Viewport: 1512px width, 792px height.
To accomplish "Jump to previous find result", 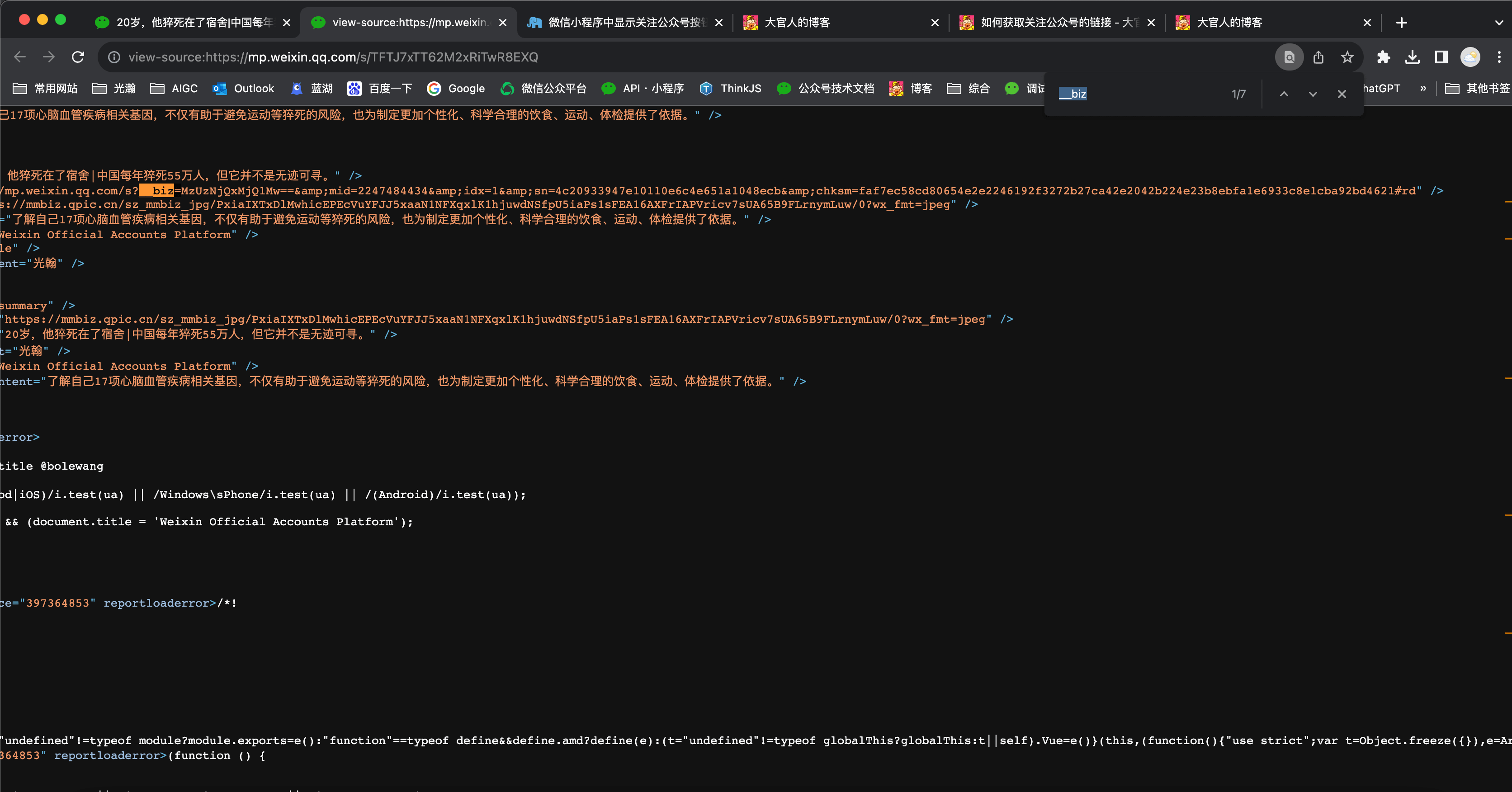I will click(1284, 94).
